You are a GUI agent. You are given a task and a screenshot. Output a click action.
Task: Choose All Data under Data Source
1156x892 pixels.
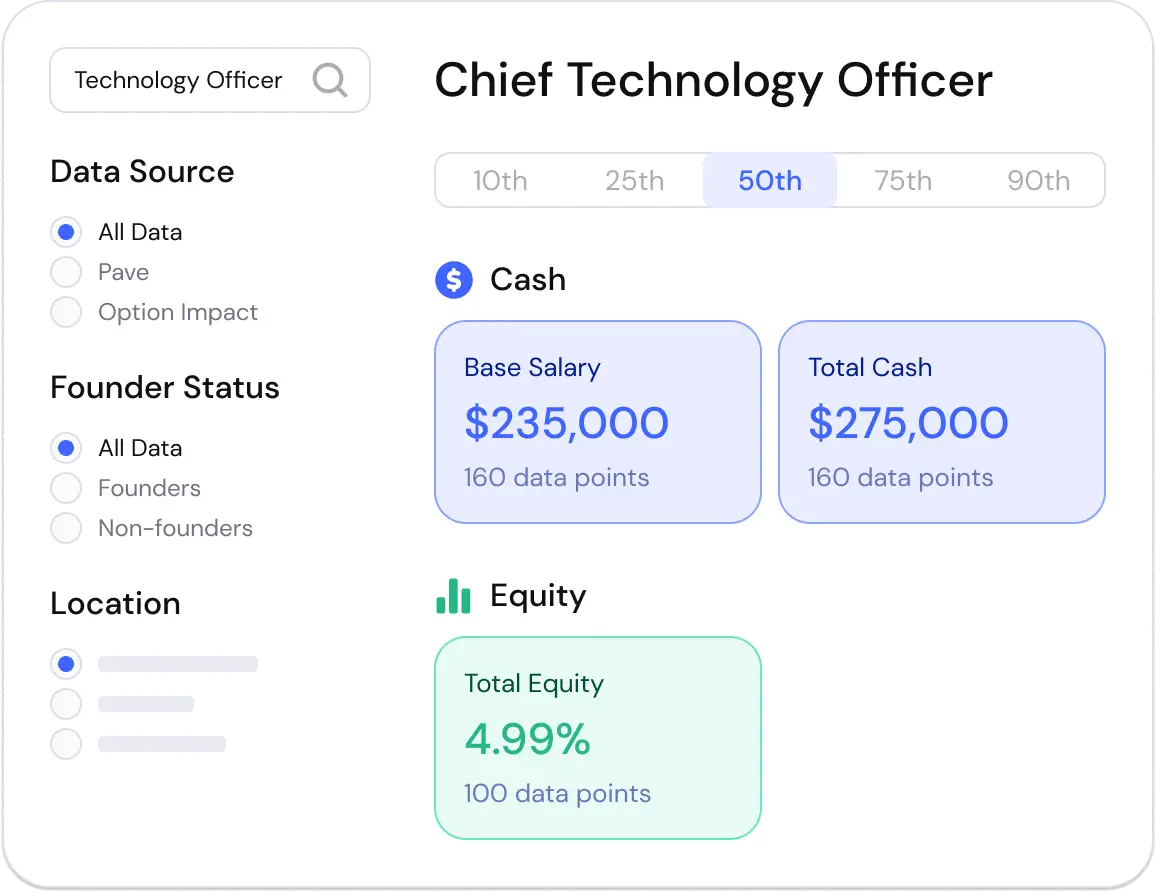[66, 232]
